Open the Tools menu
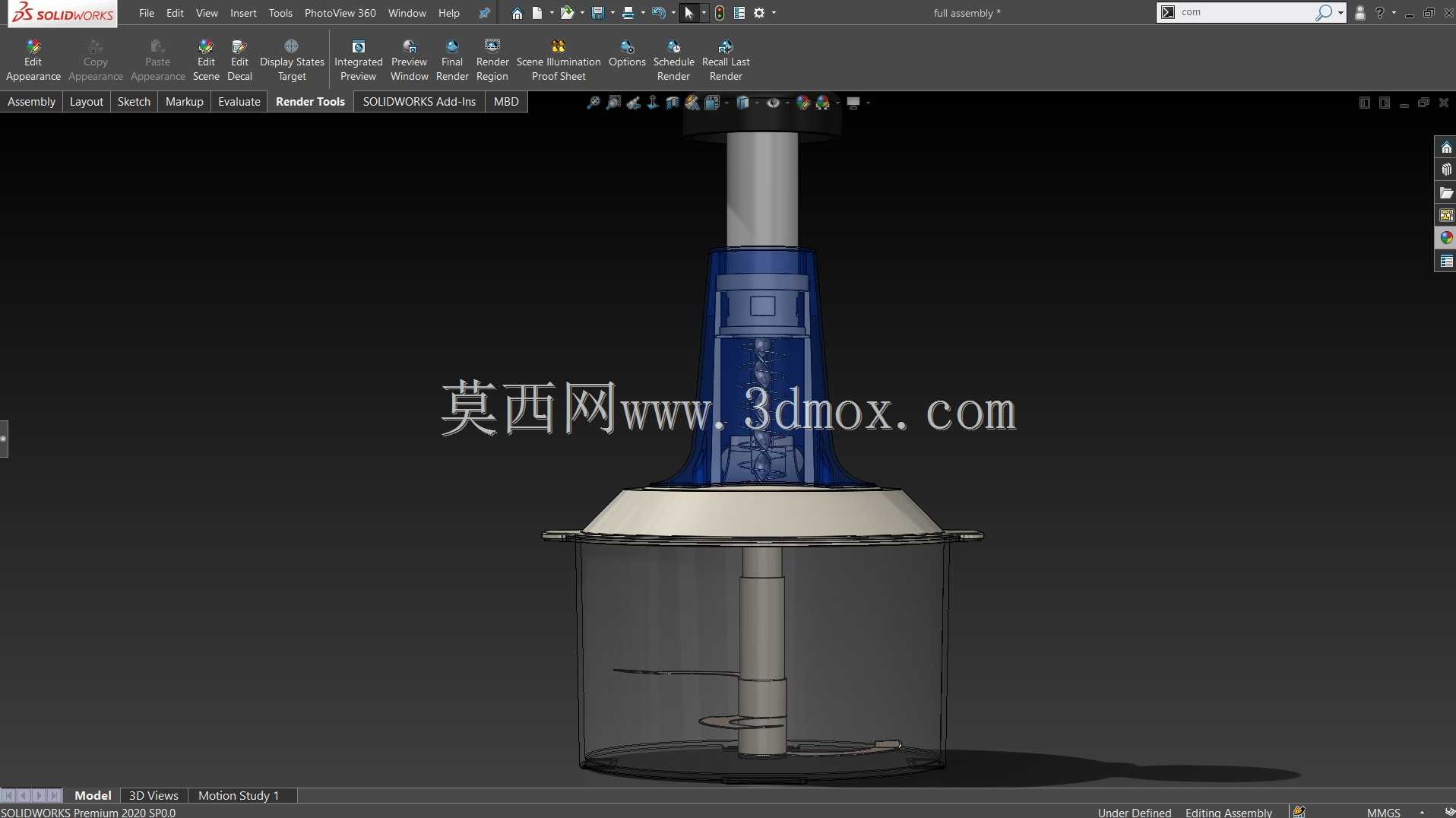1456x818 pixels. (x=280, y=13)
